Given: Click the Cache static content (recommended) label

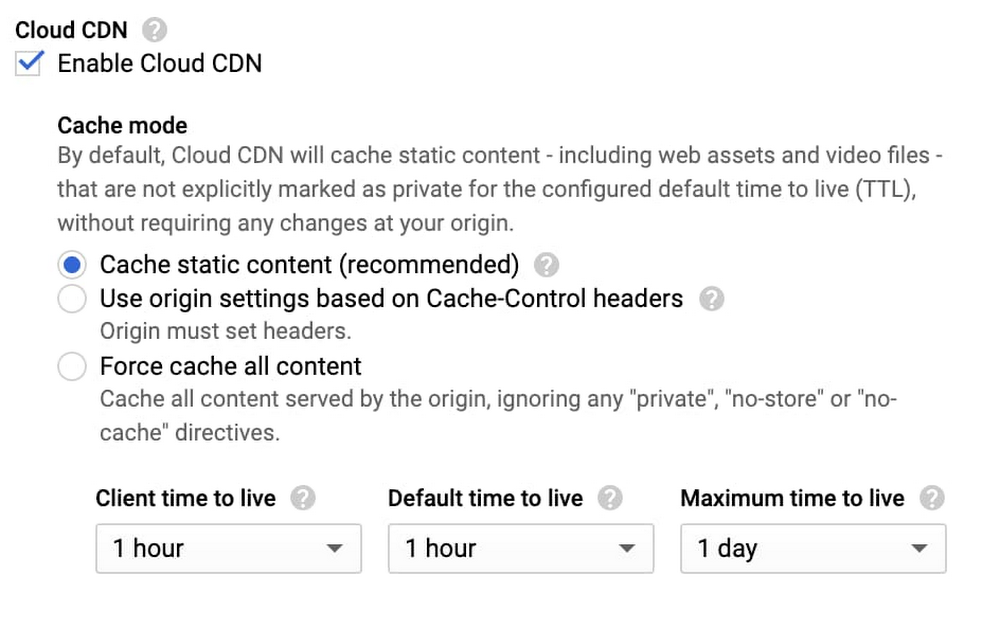Looking at the screenshot, I should point(310,265).
